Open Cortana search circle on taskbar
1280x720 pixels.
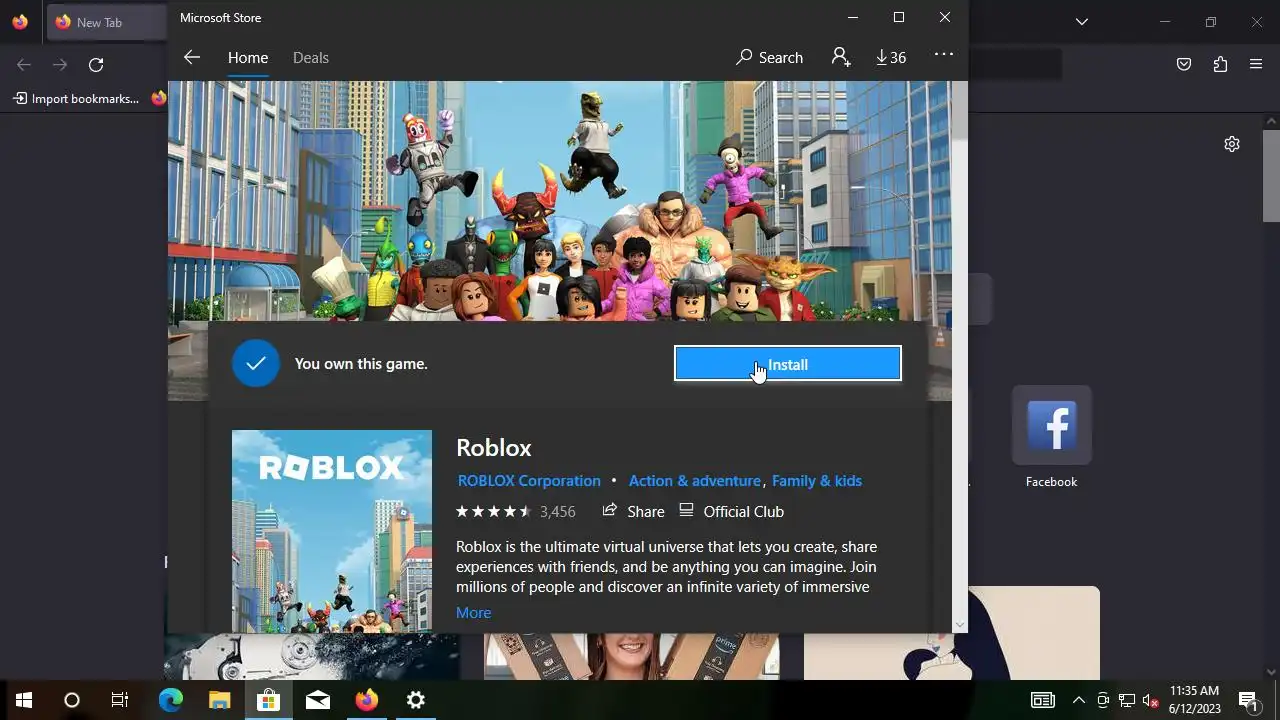coord(72,700)
